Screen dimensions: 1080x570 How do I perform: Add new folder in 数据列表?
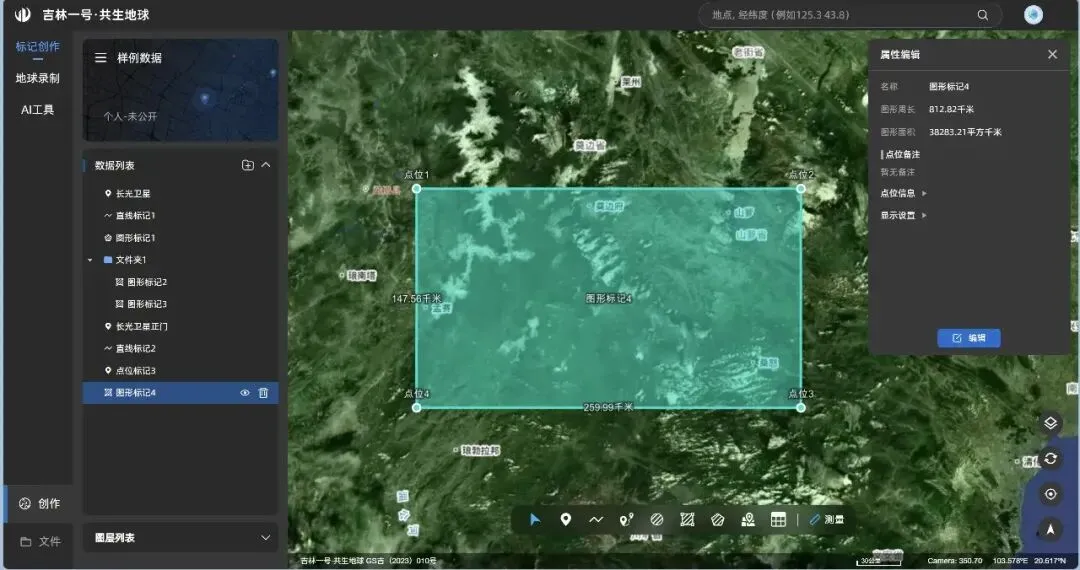[248, 165]
